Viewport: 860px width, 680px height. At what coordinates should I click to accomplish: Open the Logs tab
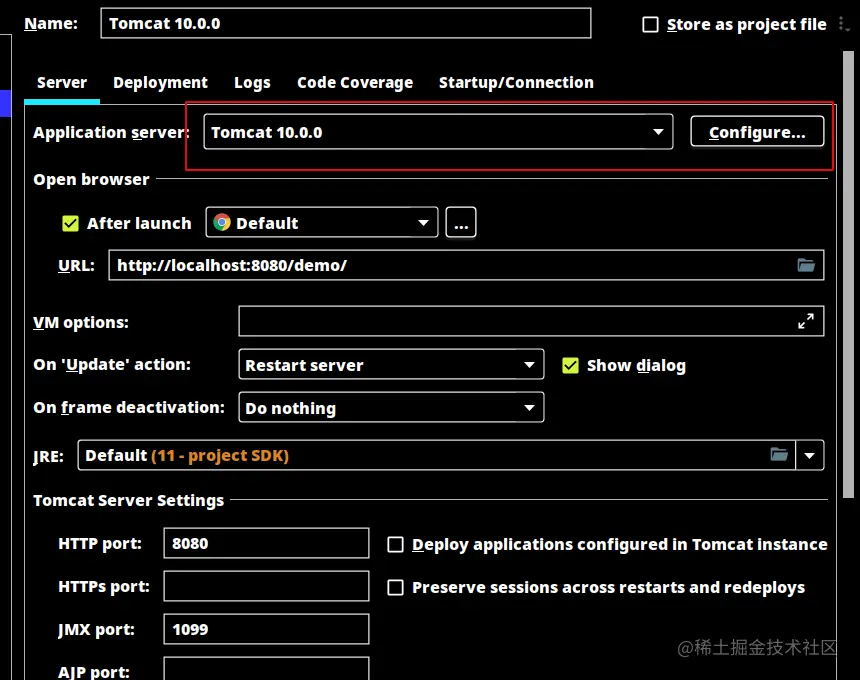tap(252, 83)
